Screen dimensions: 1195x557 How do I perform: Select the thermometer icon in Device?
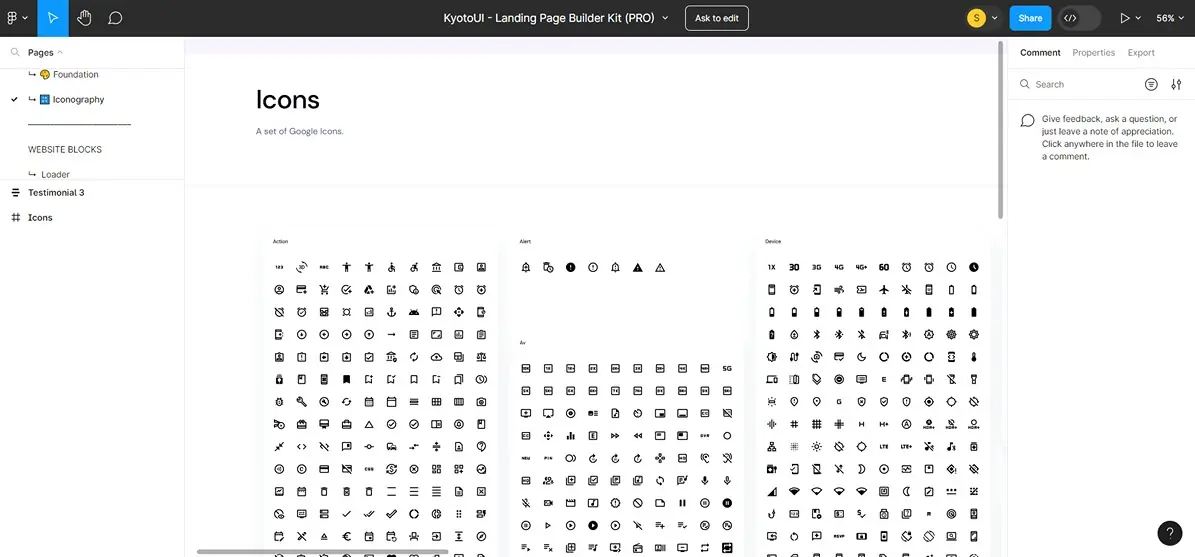[973, 357]
